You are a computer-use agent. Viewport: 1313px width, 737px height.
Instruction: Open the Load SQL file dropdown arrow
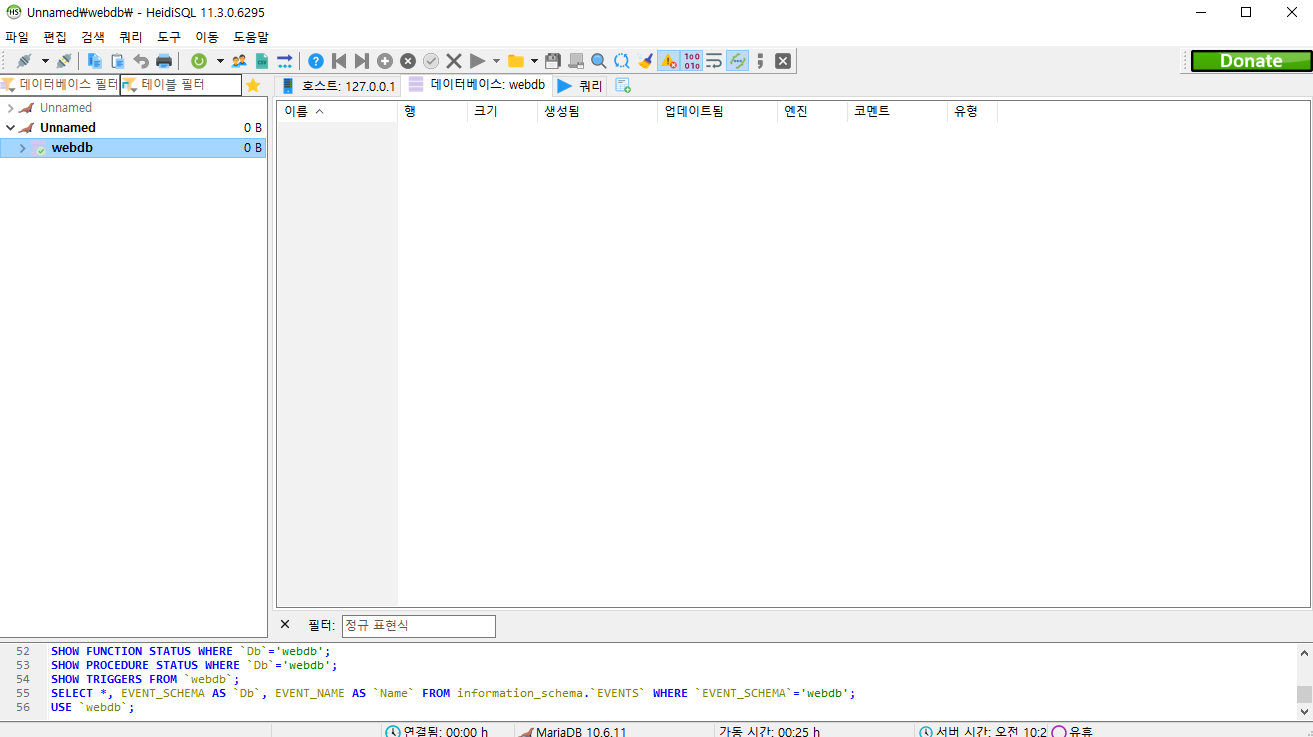click(534, 61)
